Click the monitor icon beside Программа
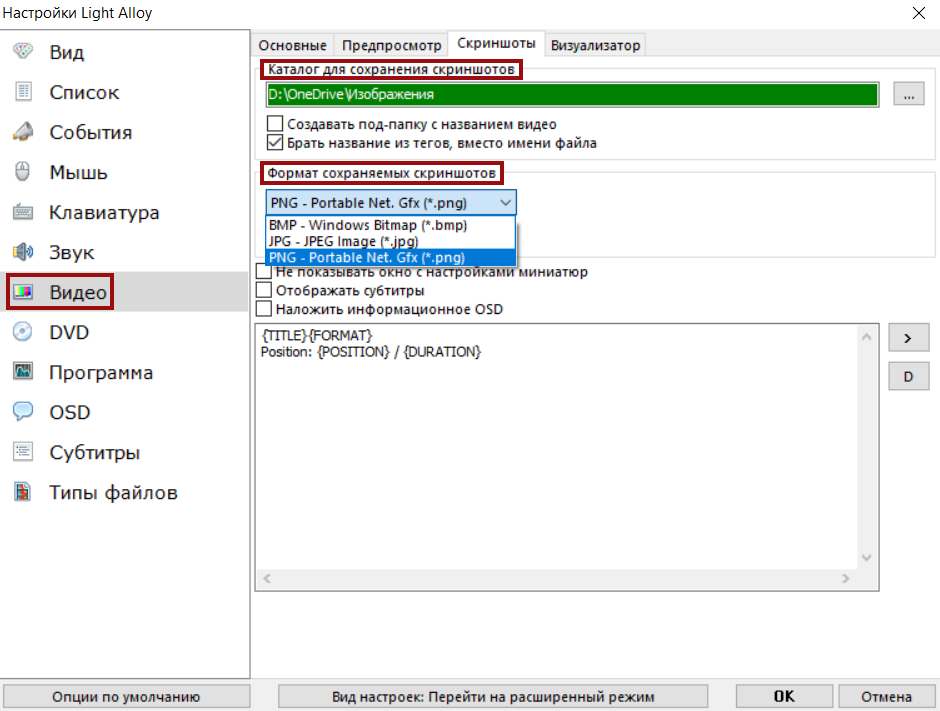The width and height of the screenshot is (940, 711). click(23, 372)
